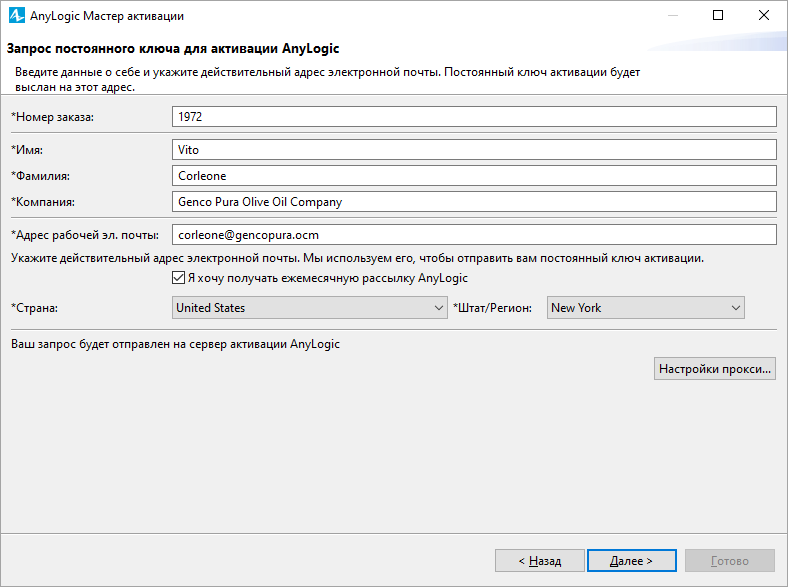The image size is (788, 587).
Task: Click the AnyLogic Мастер активации window title
Action: click(107, 16)
